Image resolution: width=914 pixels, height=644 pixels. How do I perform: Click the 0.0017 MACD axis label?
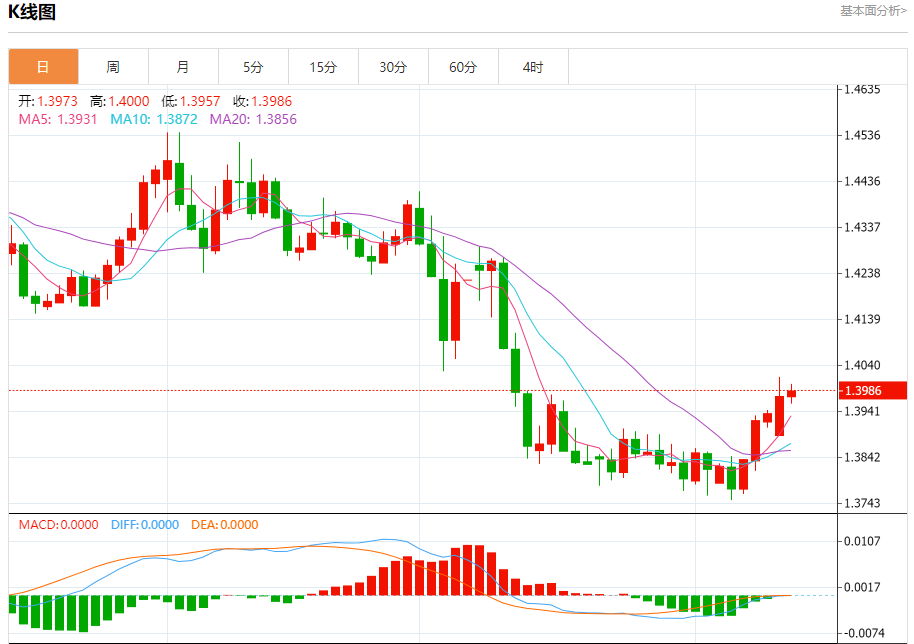862,587
